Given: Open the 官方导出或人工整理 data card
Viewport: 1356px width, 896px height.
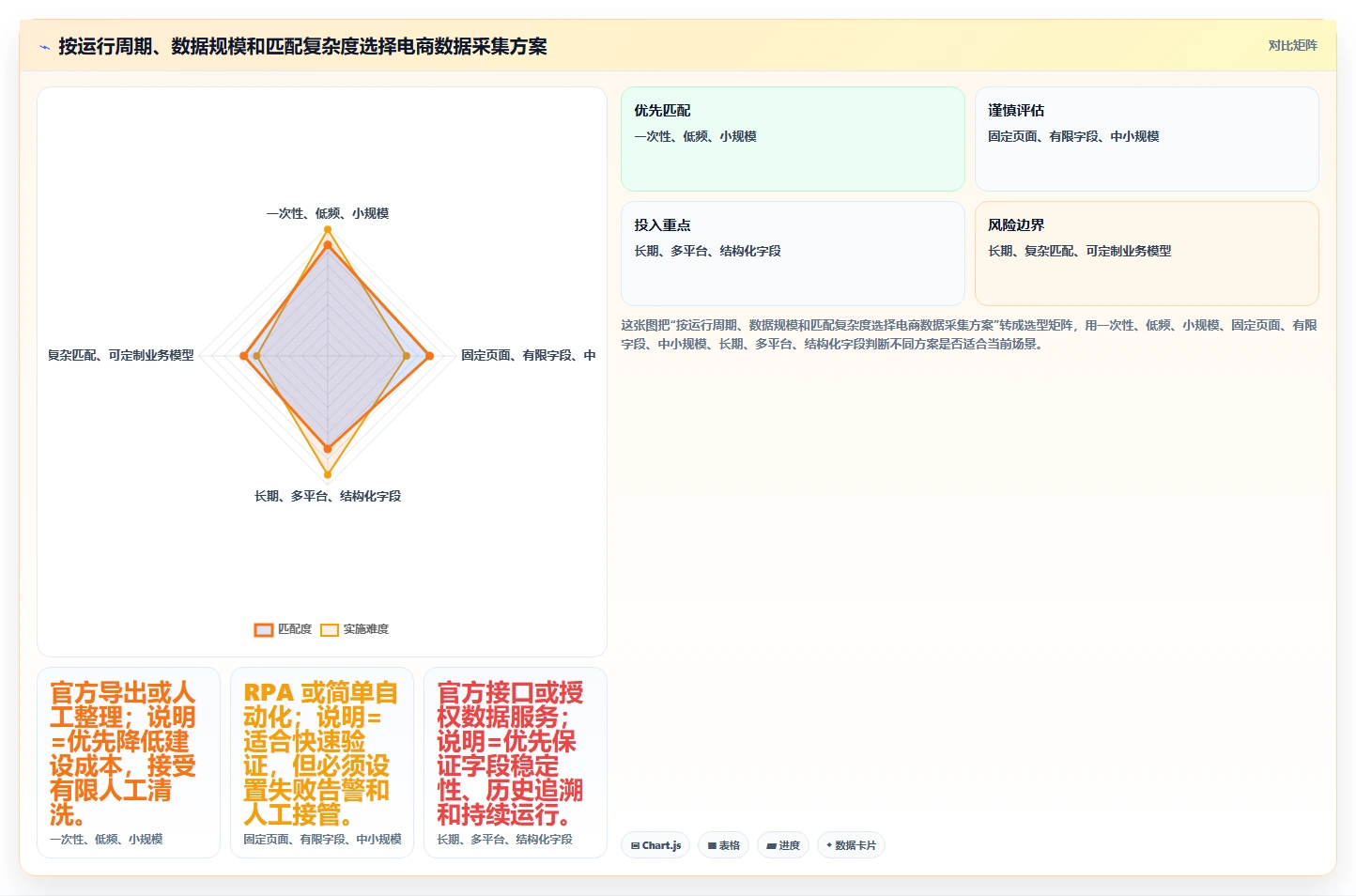Looking at the screenshot, I should pos(129,763).
